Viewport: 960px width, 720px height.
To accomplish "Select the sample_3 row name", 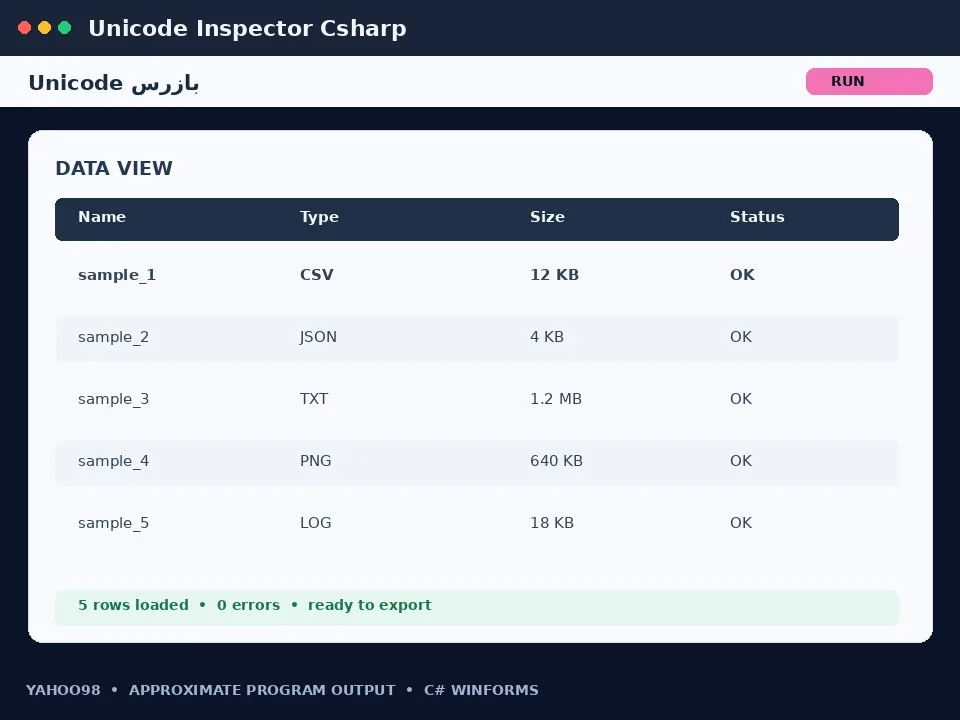I will [x=113, y=399].
